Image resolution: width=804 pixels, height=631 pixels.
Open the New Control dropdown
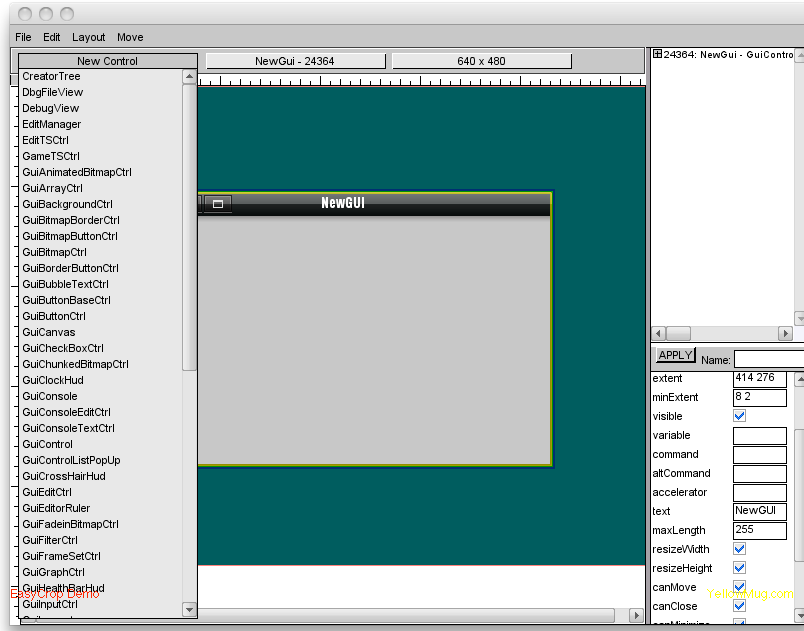pyautogui.click(x=108, y=61)
